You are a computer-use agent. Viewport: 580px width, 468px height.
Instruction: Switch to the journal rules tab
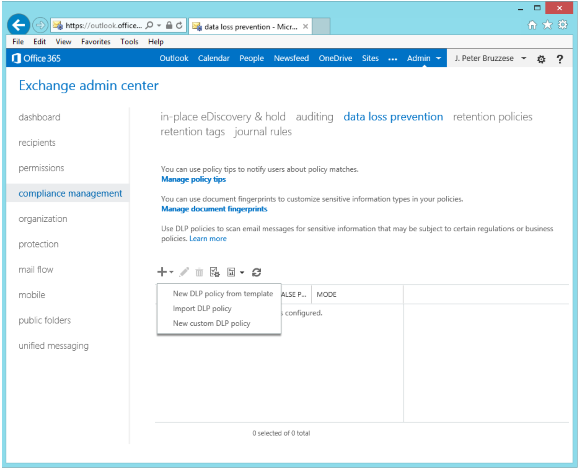[x=263, y=132]
